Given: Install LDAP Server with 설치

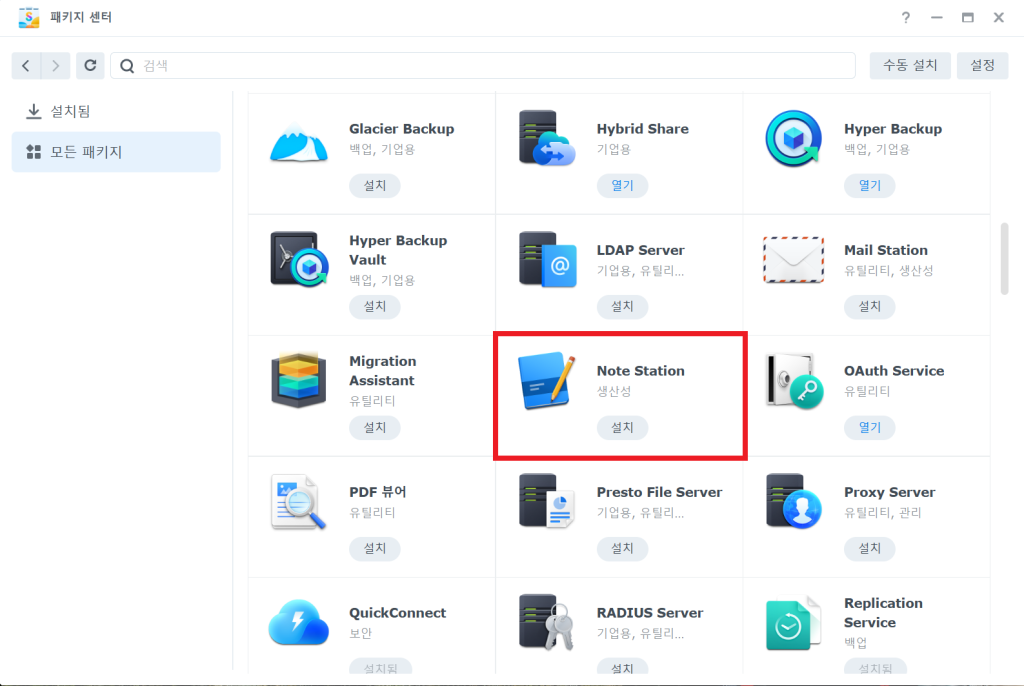Looking at the screenshot, I should (x=622, y=306).
